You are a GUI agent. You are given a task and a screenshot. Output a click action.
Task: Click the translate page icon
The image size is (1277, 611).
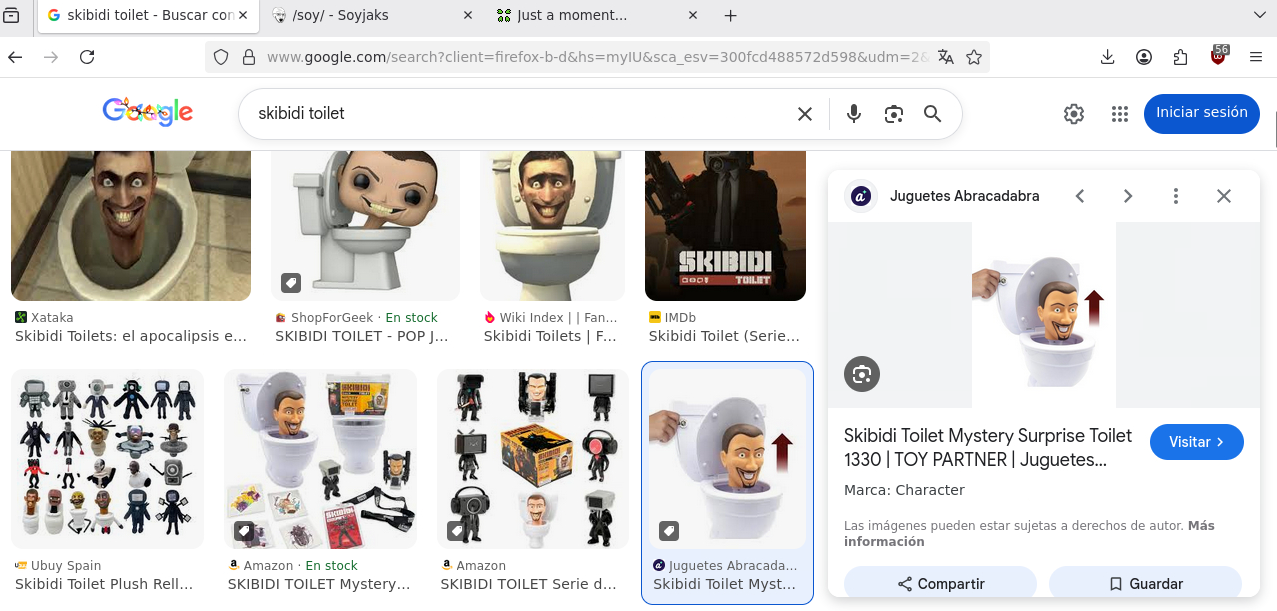click(945, 57)
